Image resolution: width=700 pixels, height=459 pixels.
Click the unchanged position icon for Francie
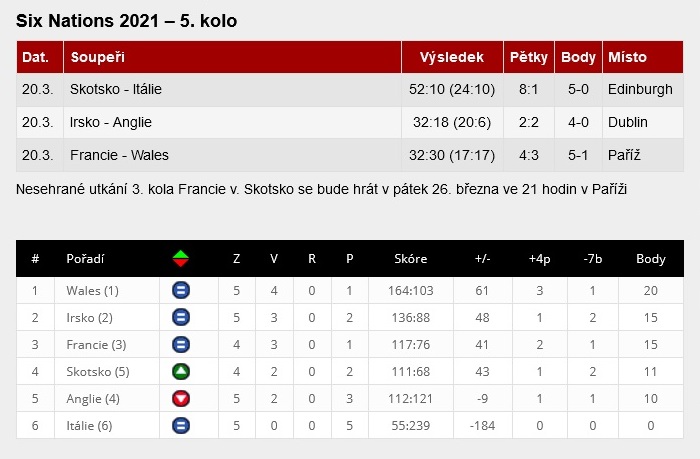tap(181, 344)
